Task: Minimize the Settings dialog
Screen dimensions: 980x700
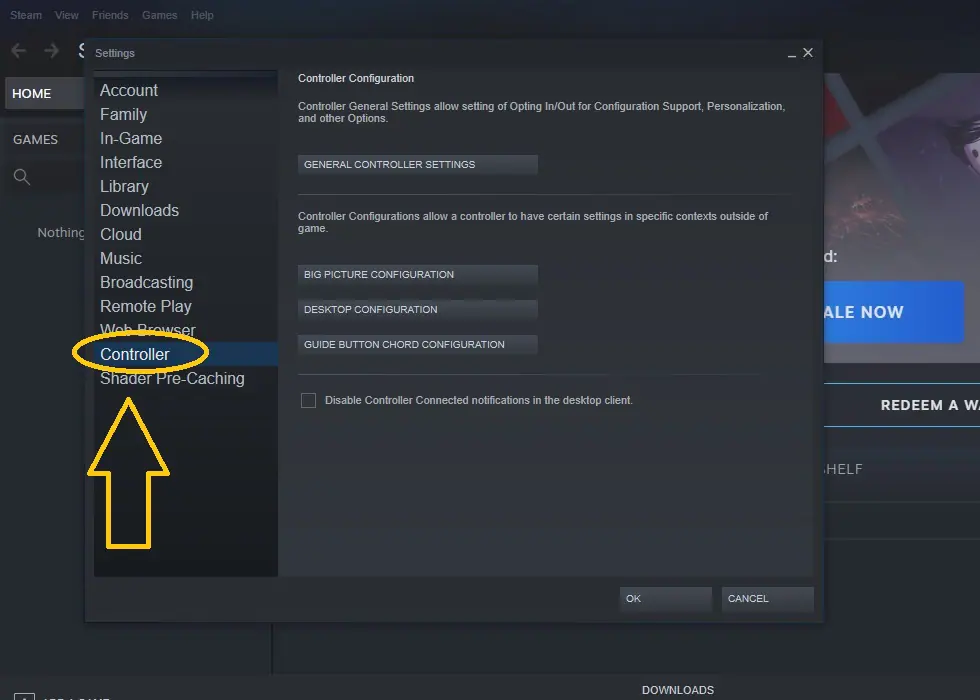Action: point(791,54)
